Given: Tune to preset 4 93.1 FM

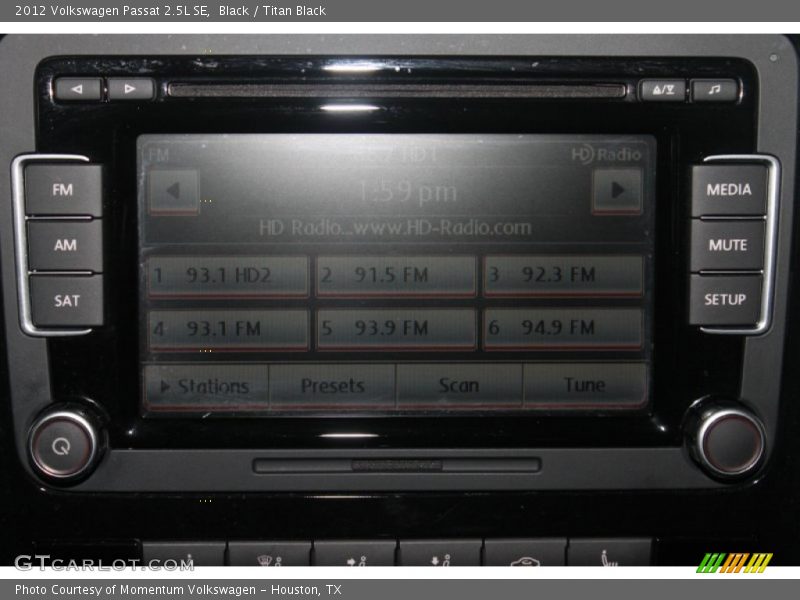Looking at the screenshot, I should (x=228, y=329).
